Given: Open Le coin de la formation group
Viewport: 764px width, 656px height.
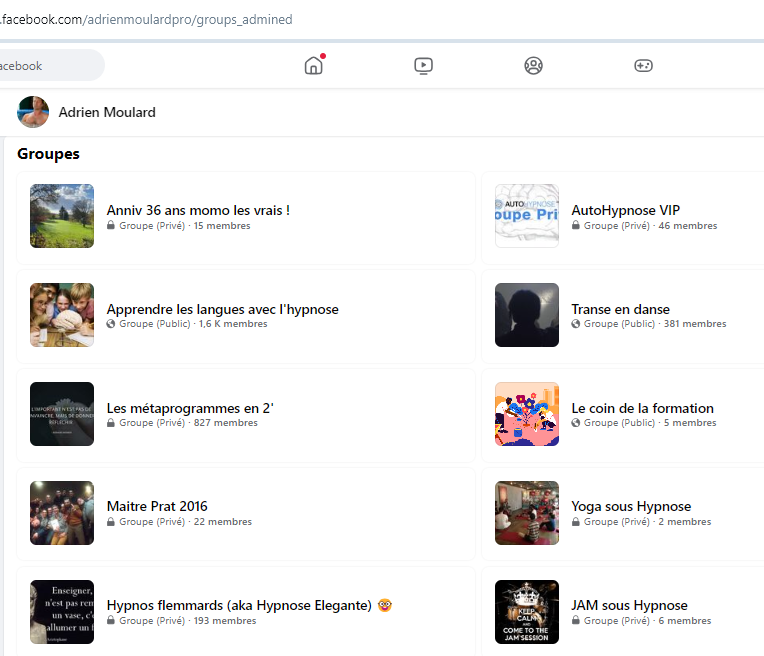Looking at the screenshot, I should coord(642,408).
